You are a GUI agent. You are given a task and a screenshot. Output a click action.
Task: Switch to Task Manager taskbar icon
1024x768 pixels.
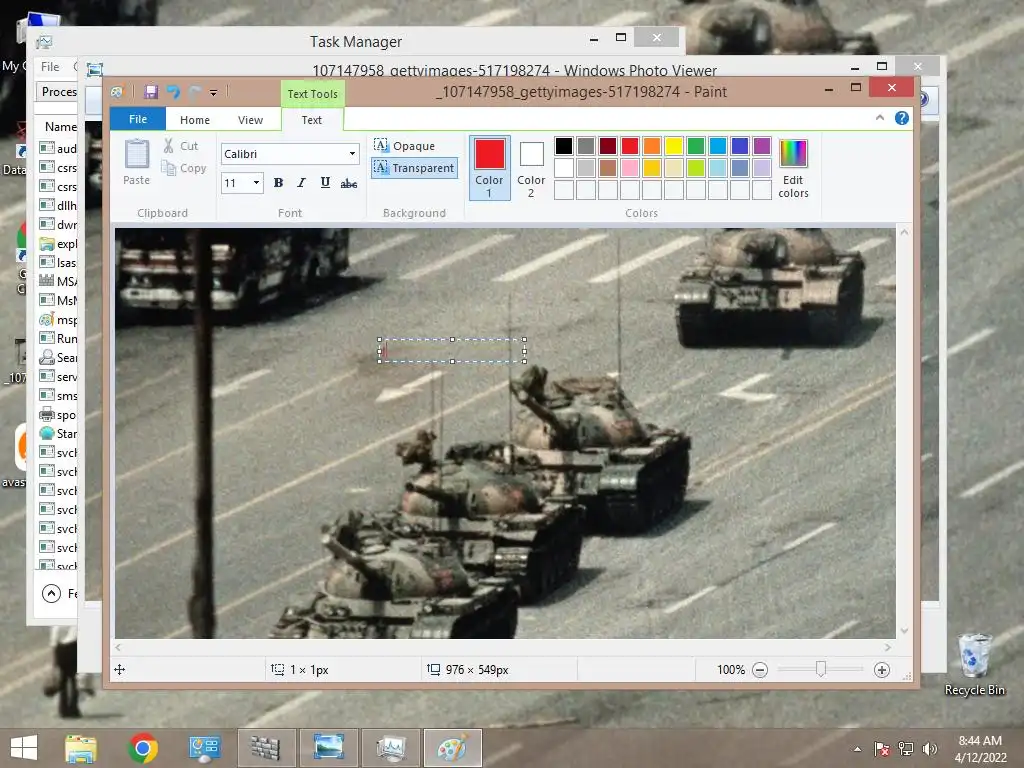[x=391, y=748]
